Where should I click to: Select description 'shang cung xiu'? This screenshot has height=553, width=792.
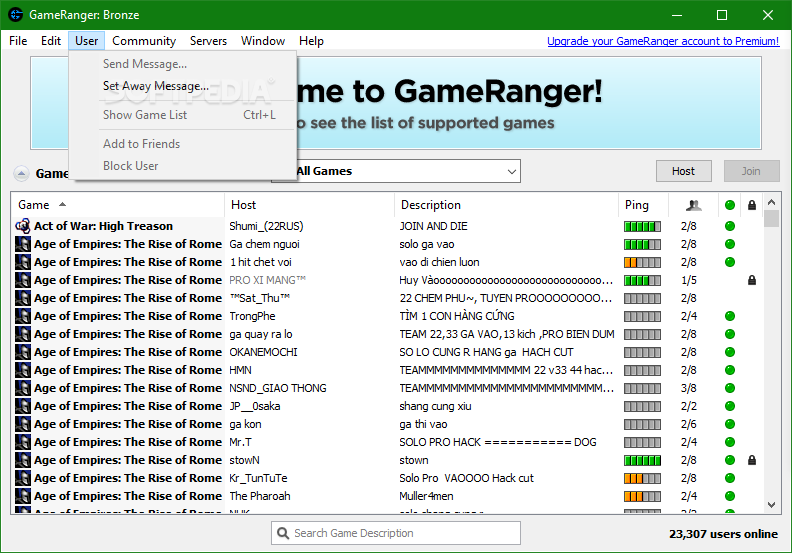(x=435, y=406)
